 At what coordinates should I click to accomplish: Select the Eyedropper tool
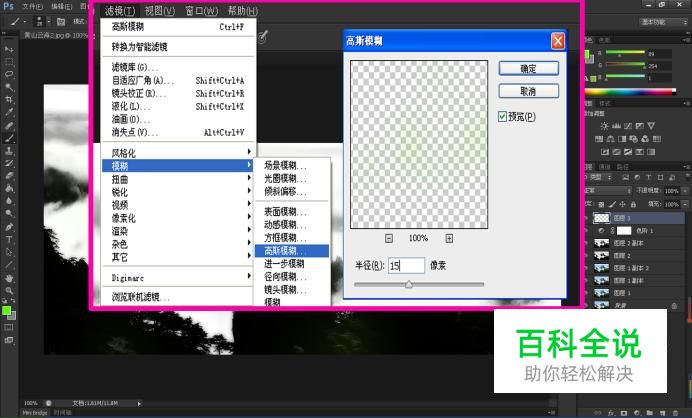coord(9,112)
